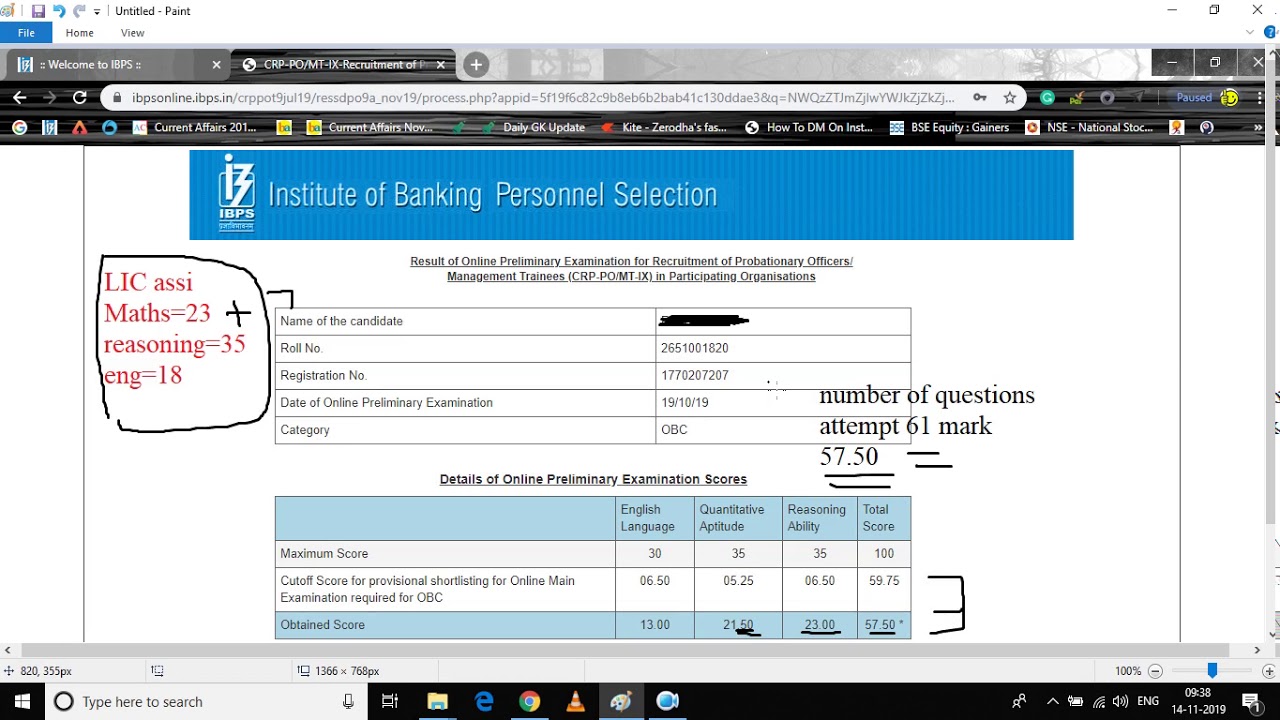Image resolution: width=1280 pixels, height=720 pixels.
Task: Click the ibpsonline.ibps.in address bar
Action: pos(543,98)
